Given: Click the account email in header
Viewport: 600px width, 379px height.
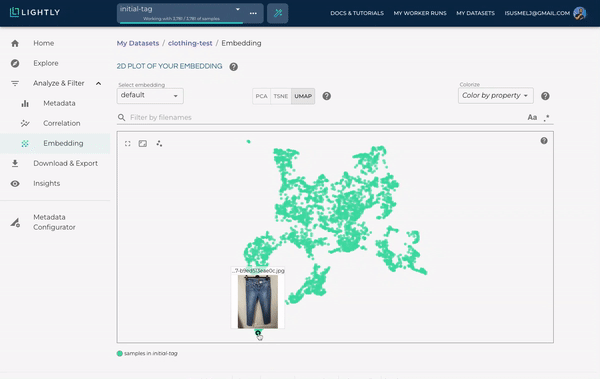Looking at the screenshot, I should point(537,13).
